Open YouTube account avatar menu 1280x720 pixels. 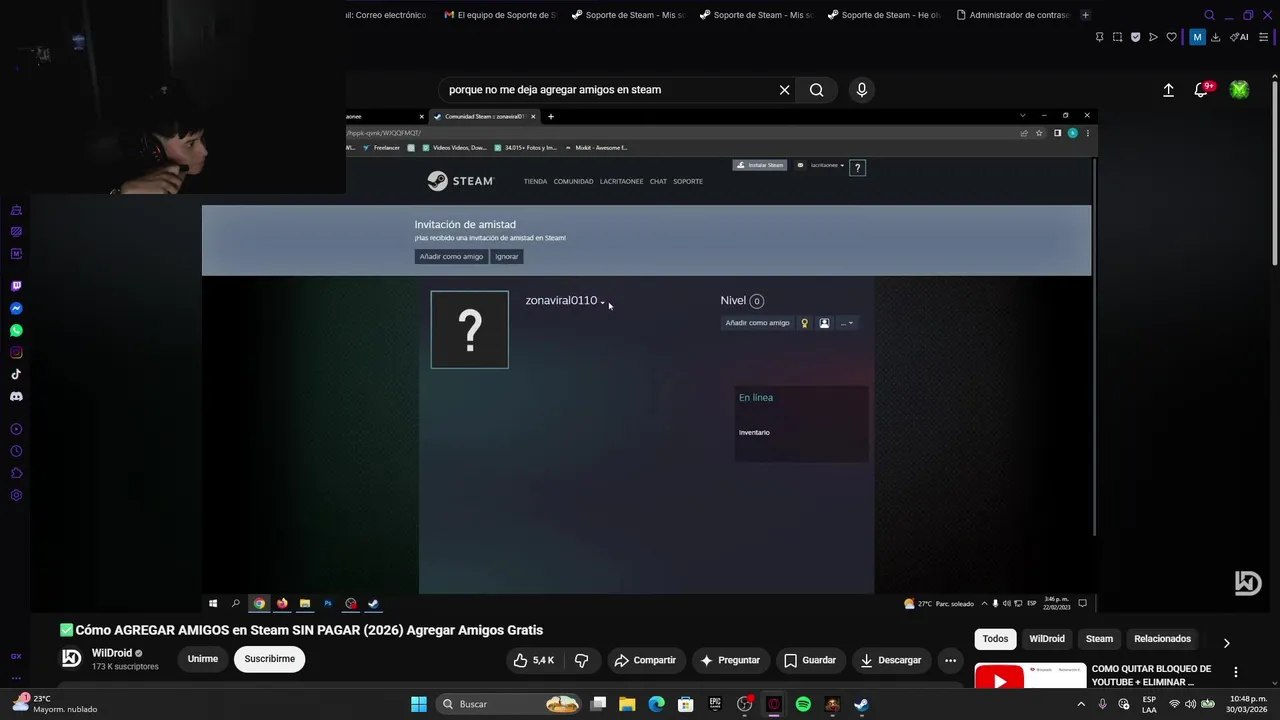1239,90
